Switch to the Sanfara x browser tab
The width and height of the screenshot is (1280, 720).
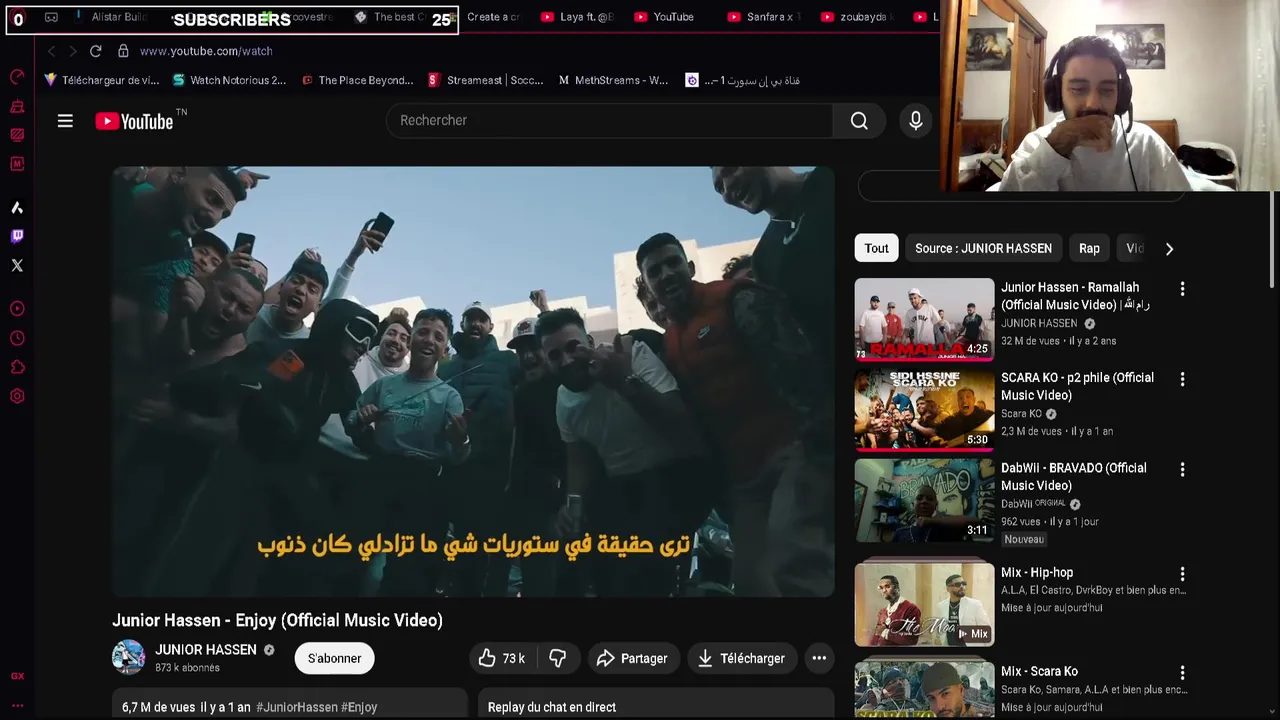coord(763,17)
